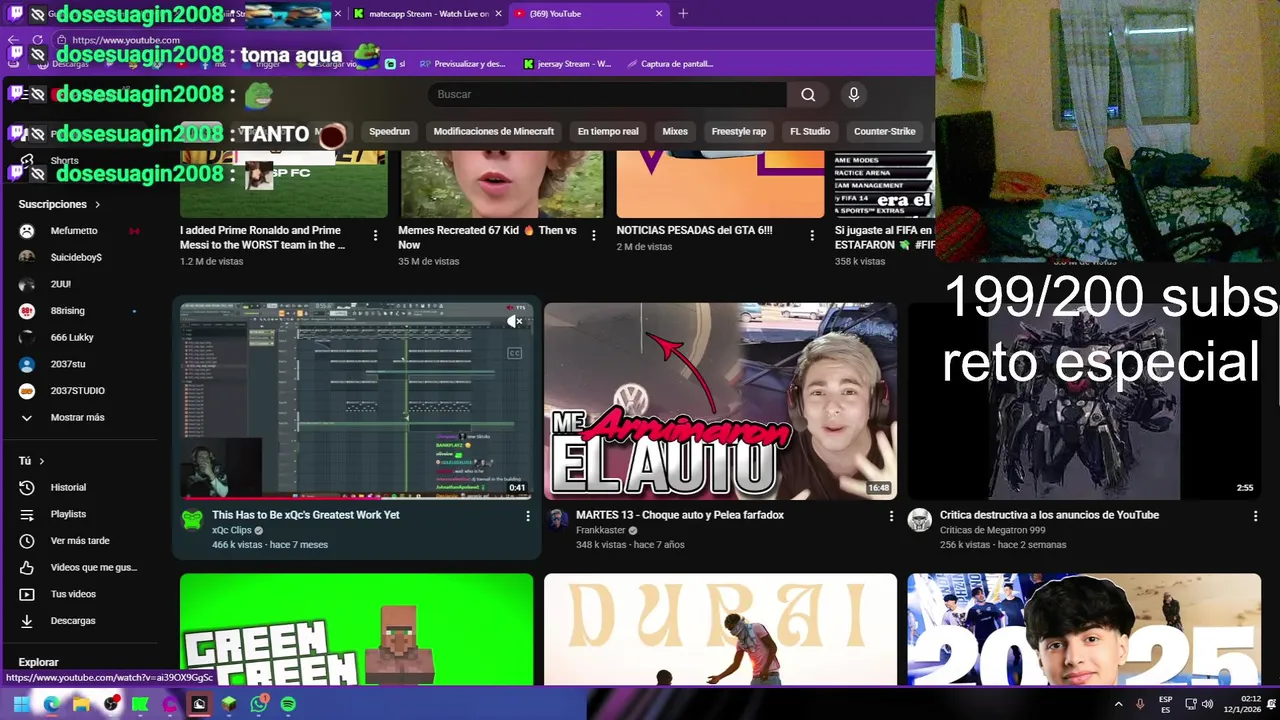Viewport: 1280px width, 720px height.
Task: Filter feed by Mixes chip
Action: [675, 131]
